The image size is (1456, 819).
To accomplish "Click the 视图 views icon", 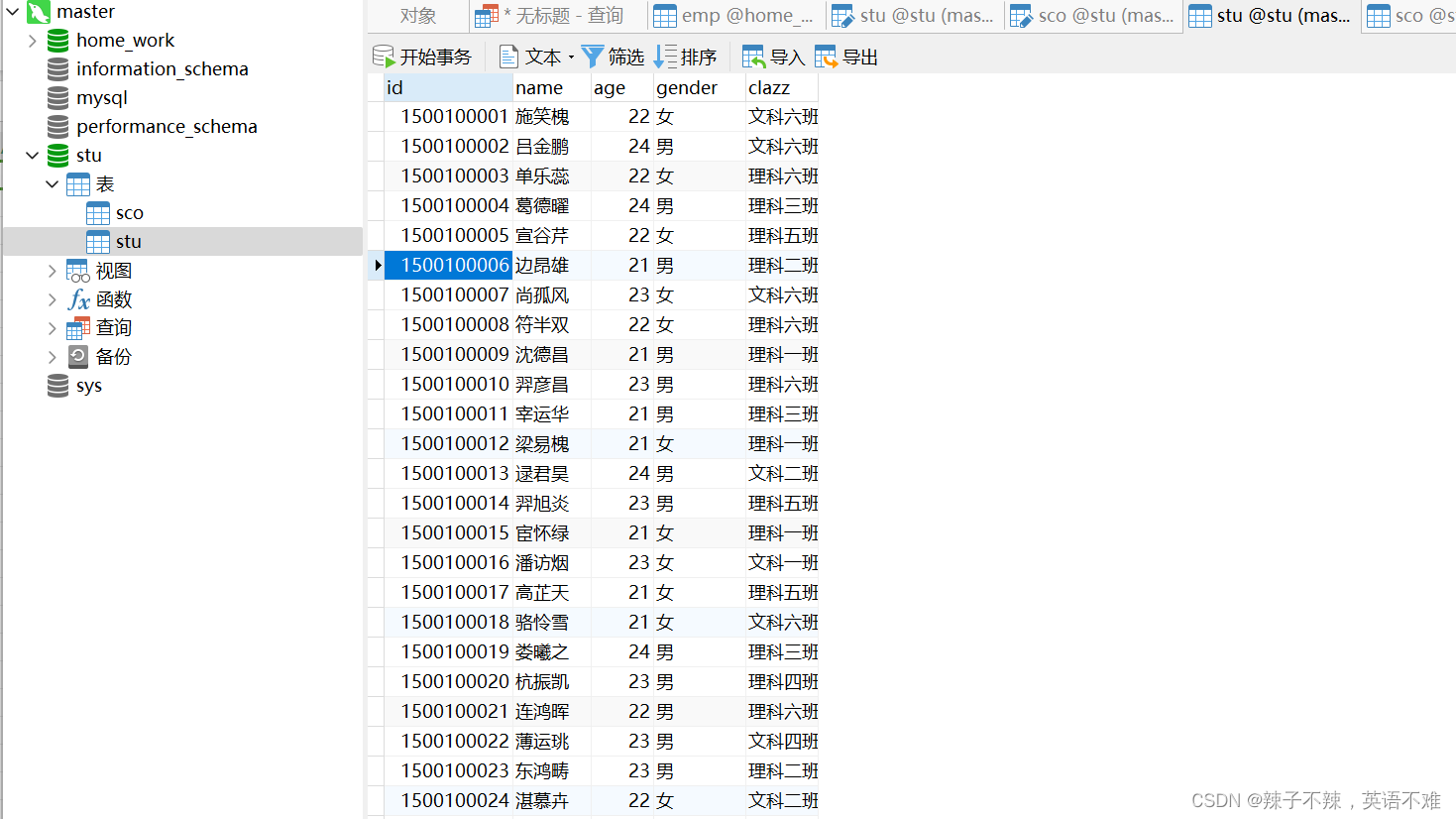I will (78, 271).
